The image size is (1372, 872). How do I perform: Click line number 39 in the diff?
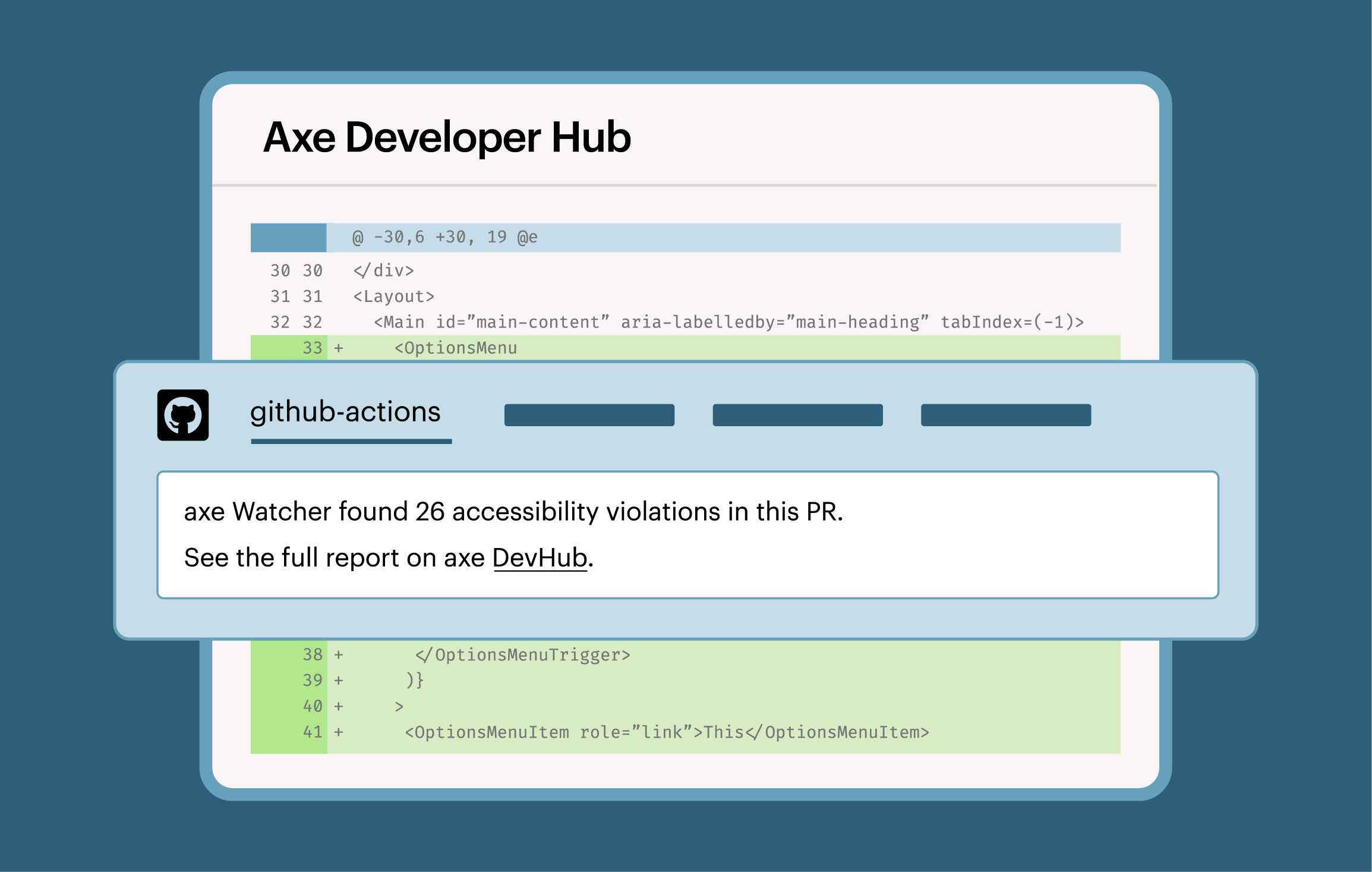312,680
